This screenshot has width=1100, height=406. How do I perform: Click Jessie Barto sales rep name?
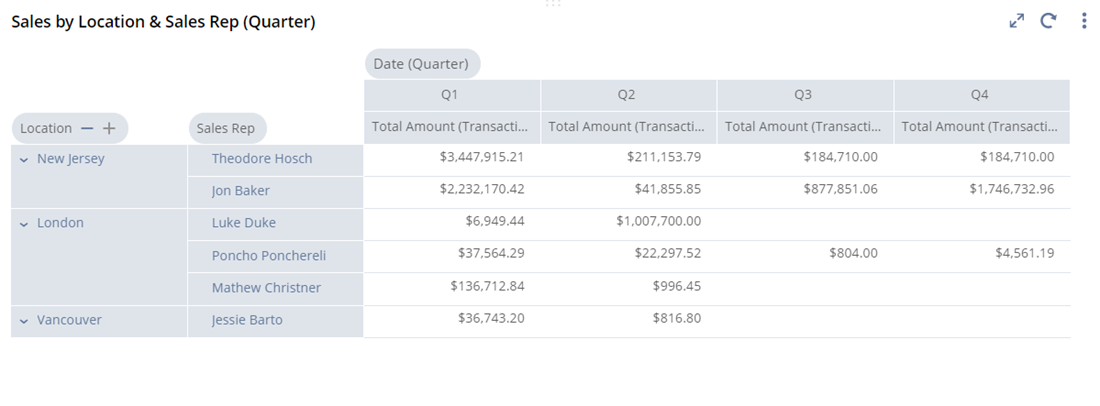[x=247, y=320]
